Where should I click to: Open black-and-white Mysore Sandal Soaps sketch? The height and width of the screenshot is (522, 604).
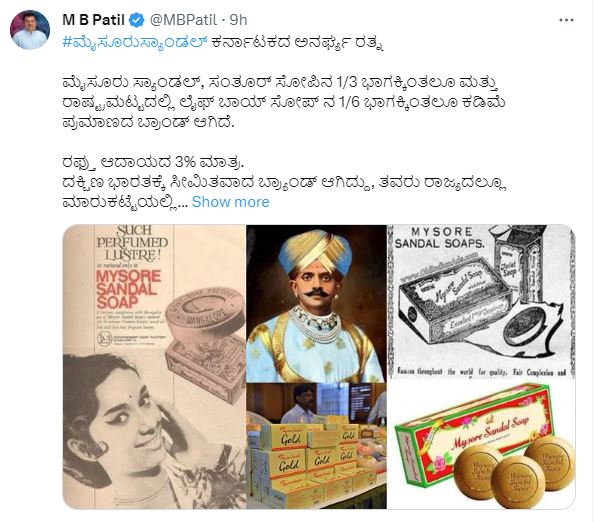click(x=481, y=302)
